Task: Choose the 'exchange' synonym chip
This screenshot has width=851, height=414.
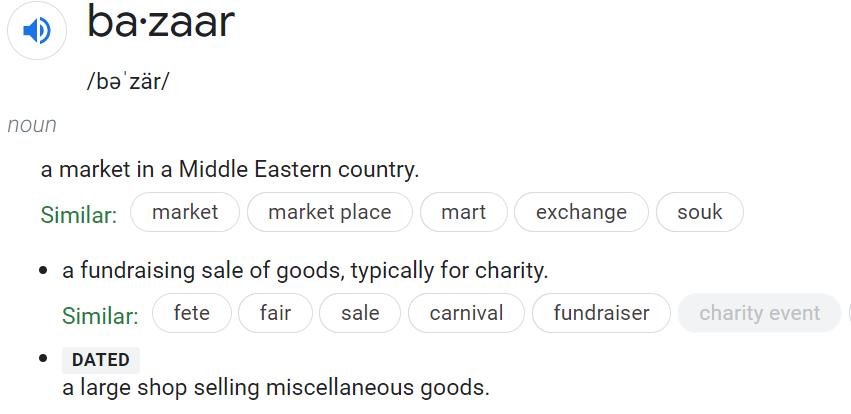Action: point(581,212)
